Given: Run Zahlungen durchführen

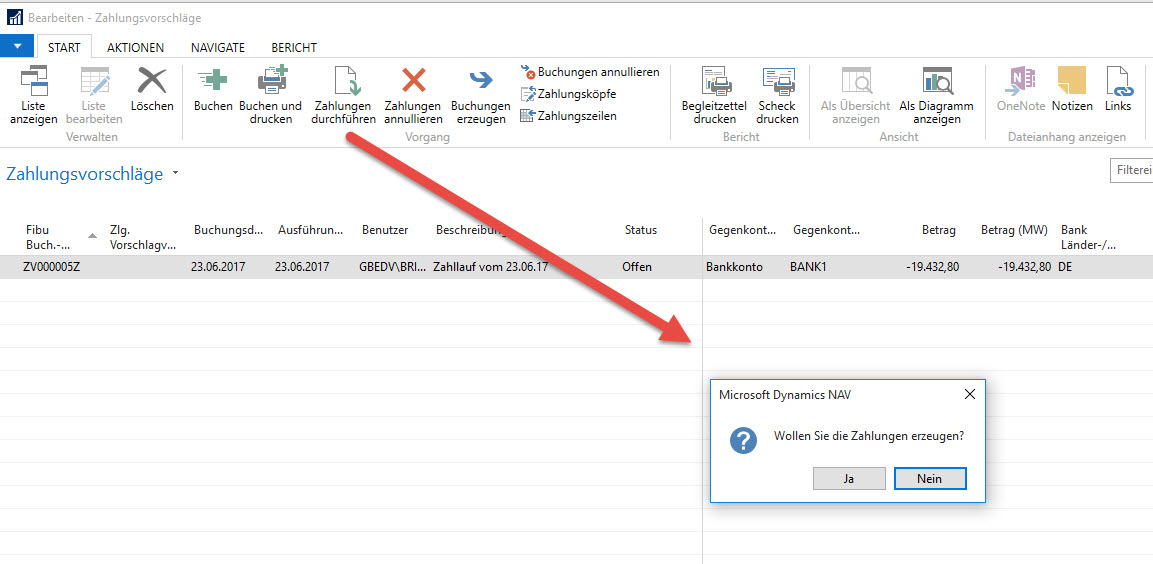Looking at the screenshot, I should (x=343, y=95).
